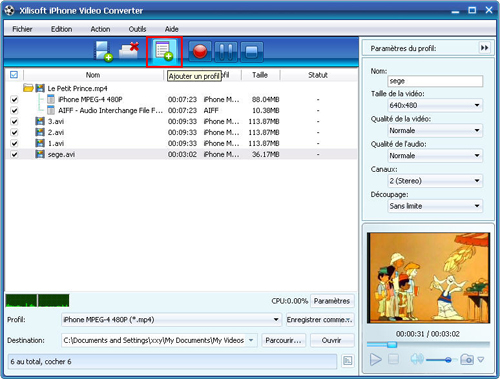This screenshot has width=500, height=379.
Task: Click the video preview thumbnail
Action: (x=428, y=278)
